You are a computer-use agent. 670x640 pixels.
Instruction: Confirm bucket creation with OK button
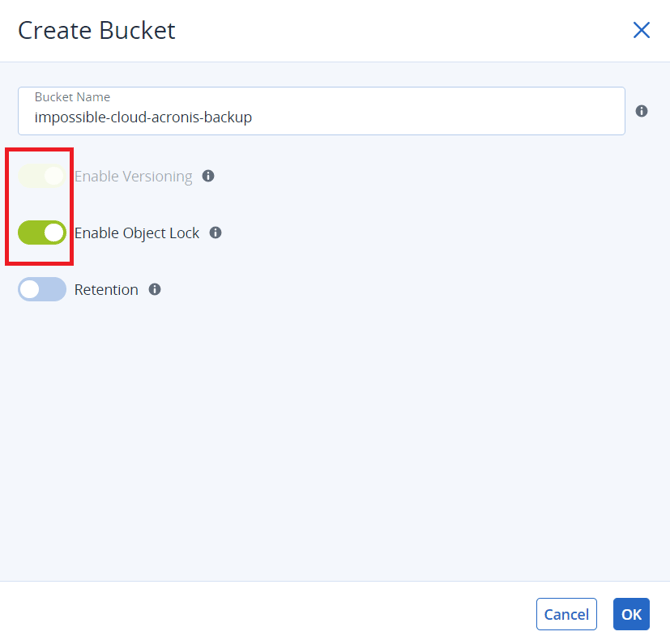coord(631,614)
